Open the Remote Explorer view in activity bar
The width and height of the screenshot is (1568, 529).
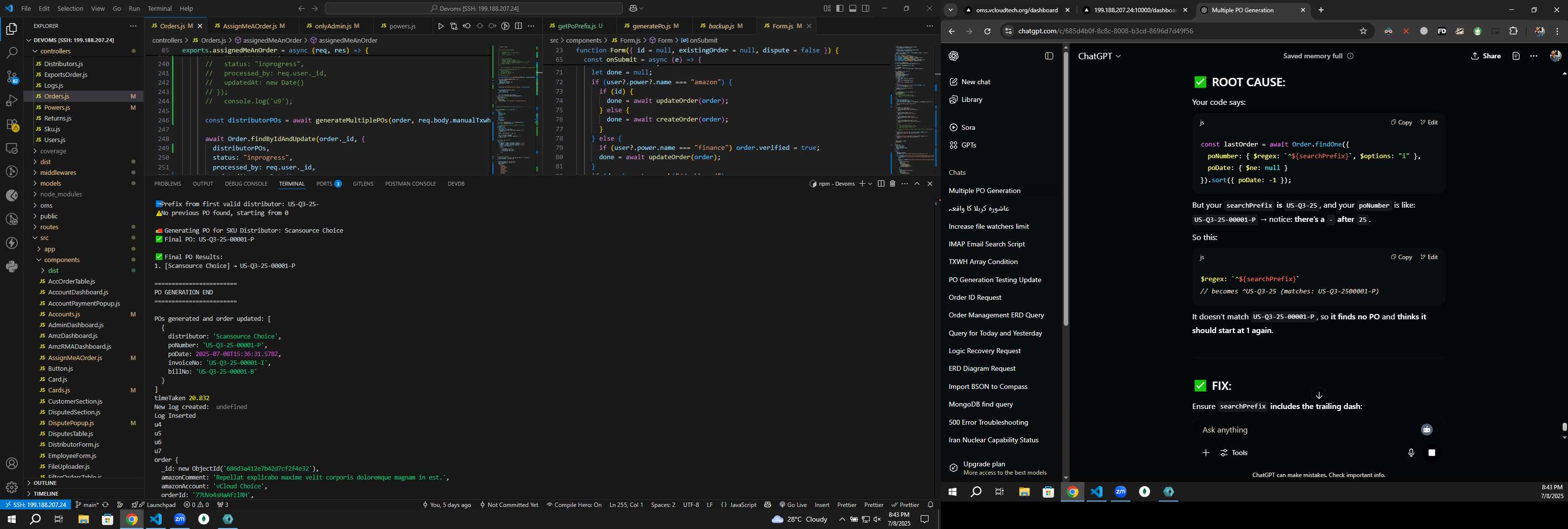[x=12, y=148]
